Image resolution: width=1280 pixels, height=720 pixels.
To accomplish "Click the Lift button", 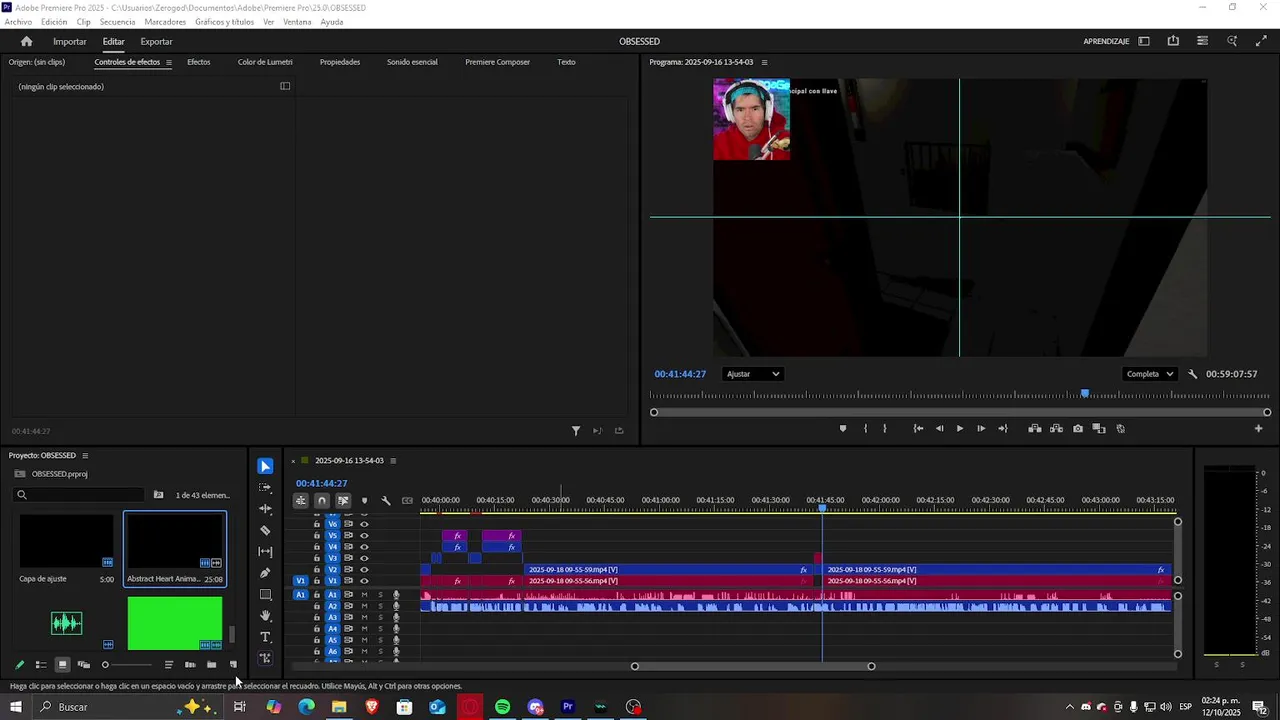I will pos(1035,428).
